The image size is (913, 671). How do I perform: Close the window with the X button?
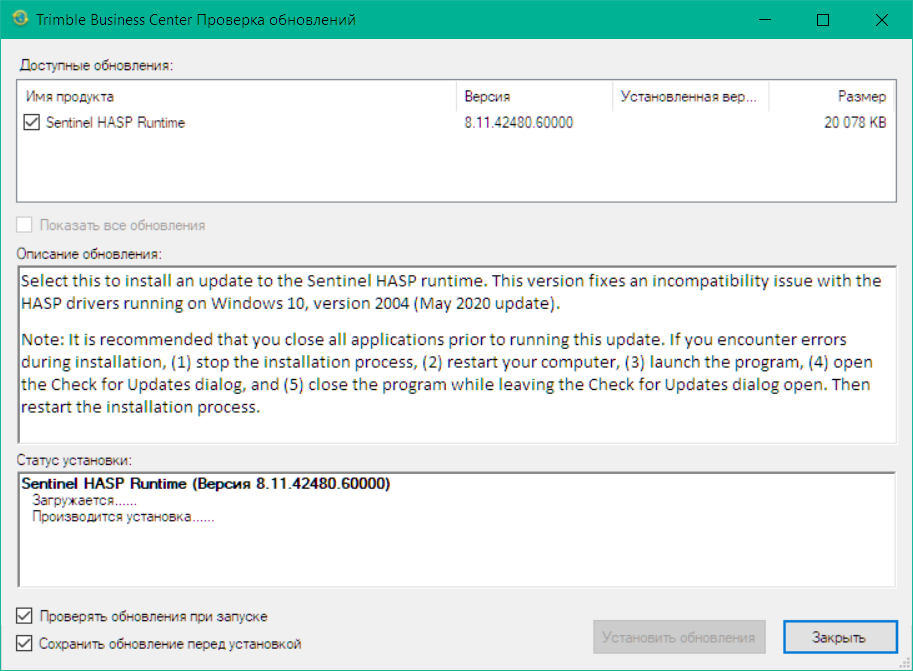click(x=882, y=20)
